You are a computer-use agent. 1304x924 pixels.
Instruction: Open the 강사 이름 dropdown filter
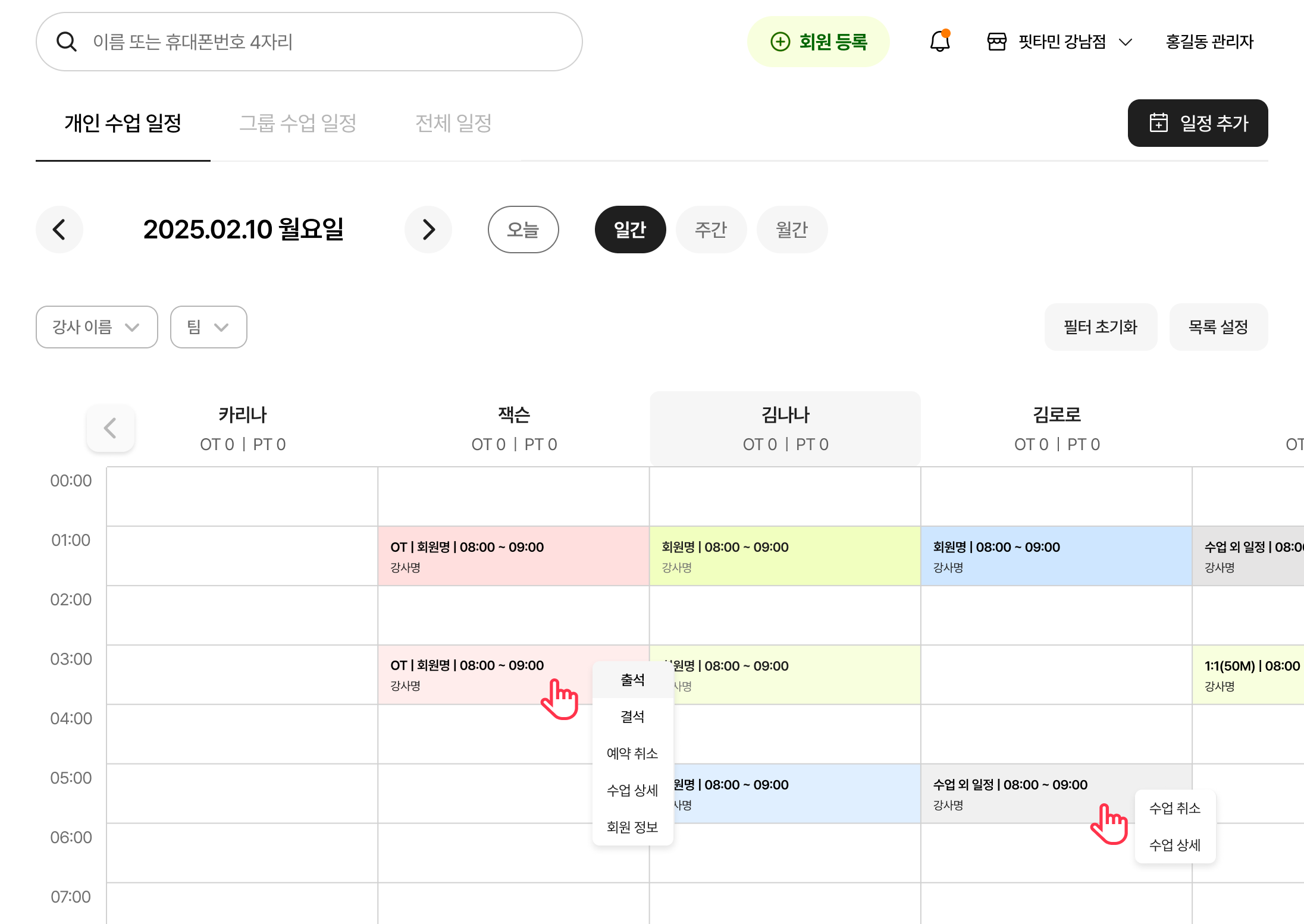coord(96,327)
